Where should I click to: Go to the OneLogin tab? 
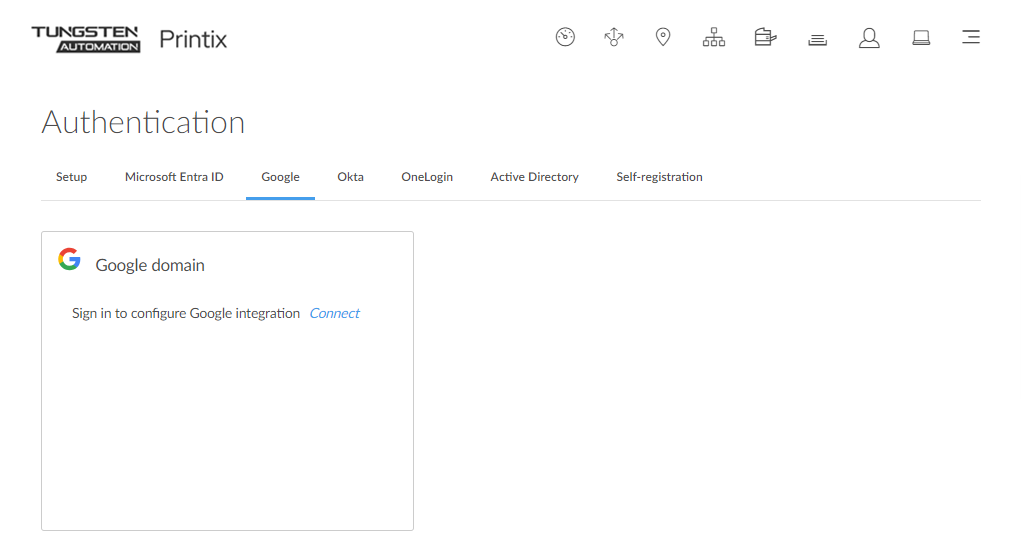tap(427, 177)
